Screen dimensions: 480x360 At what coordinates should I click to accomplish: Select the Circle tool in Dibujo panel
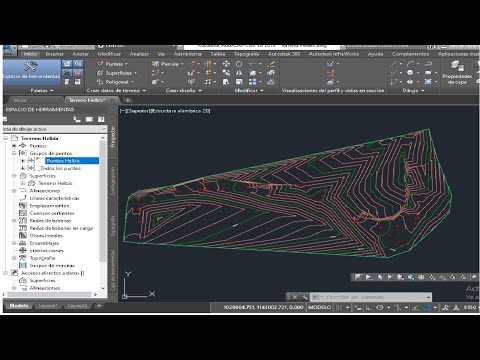point(410,73)
